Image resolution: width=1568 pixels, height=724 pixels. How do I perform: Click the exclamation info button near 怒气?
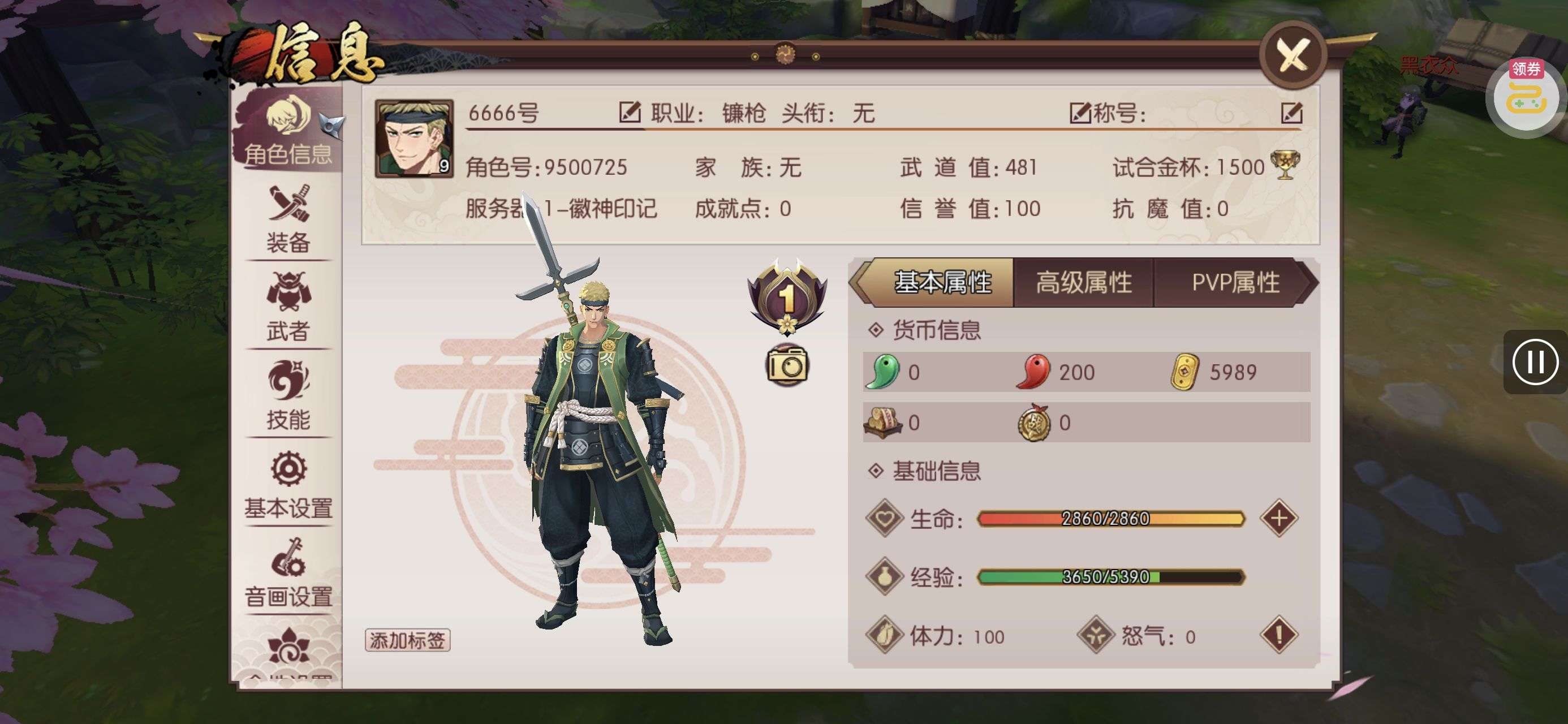(x=1279, y=635)
